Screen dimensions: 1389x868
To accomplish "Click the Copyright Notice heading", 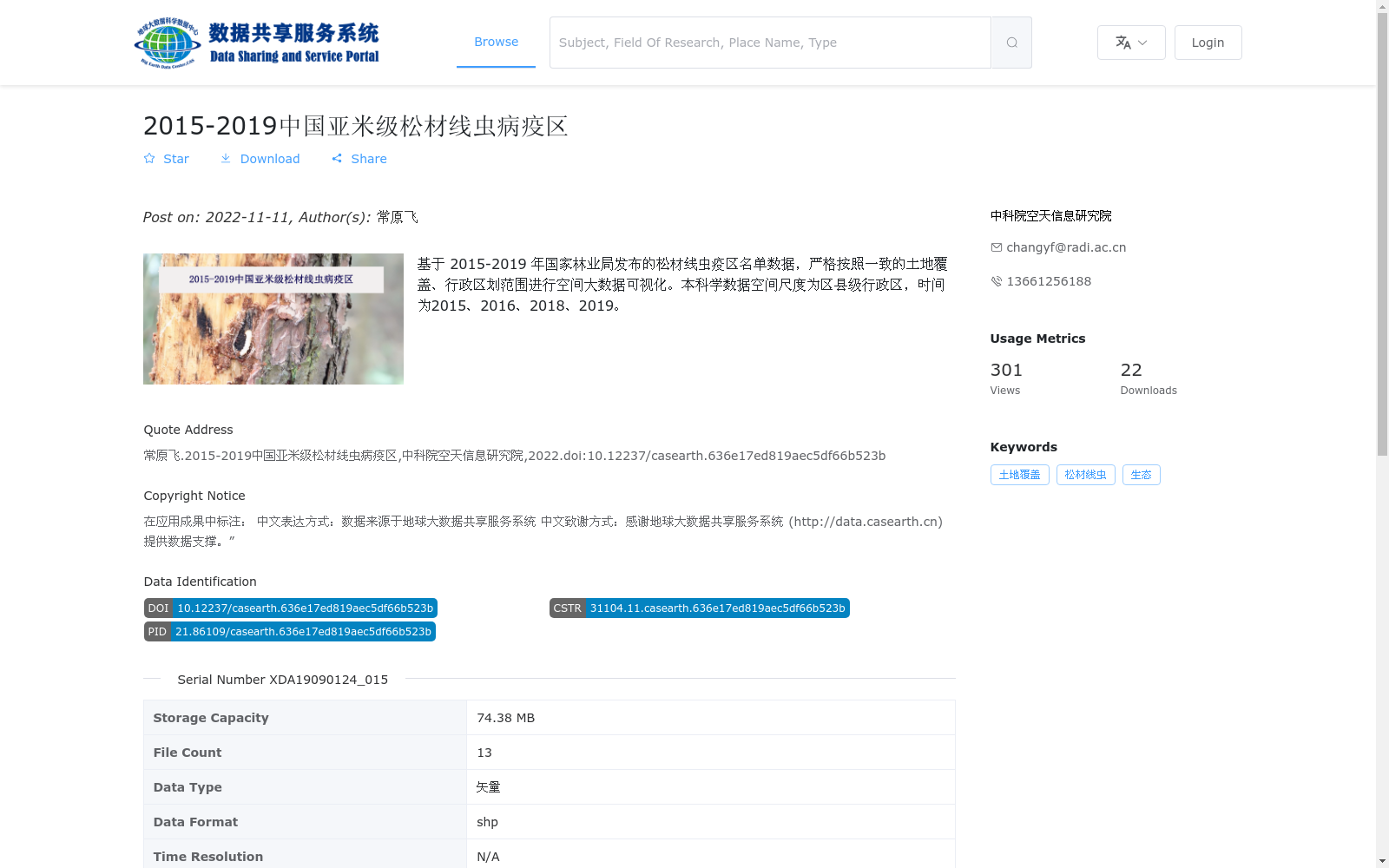I will tap(194, 496).
